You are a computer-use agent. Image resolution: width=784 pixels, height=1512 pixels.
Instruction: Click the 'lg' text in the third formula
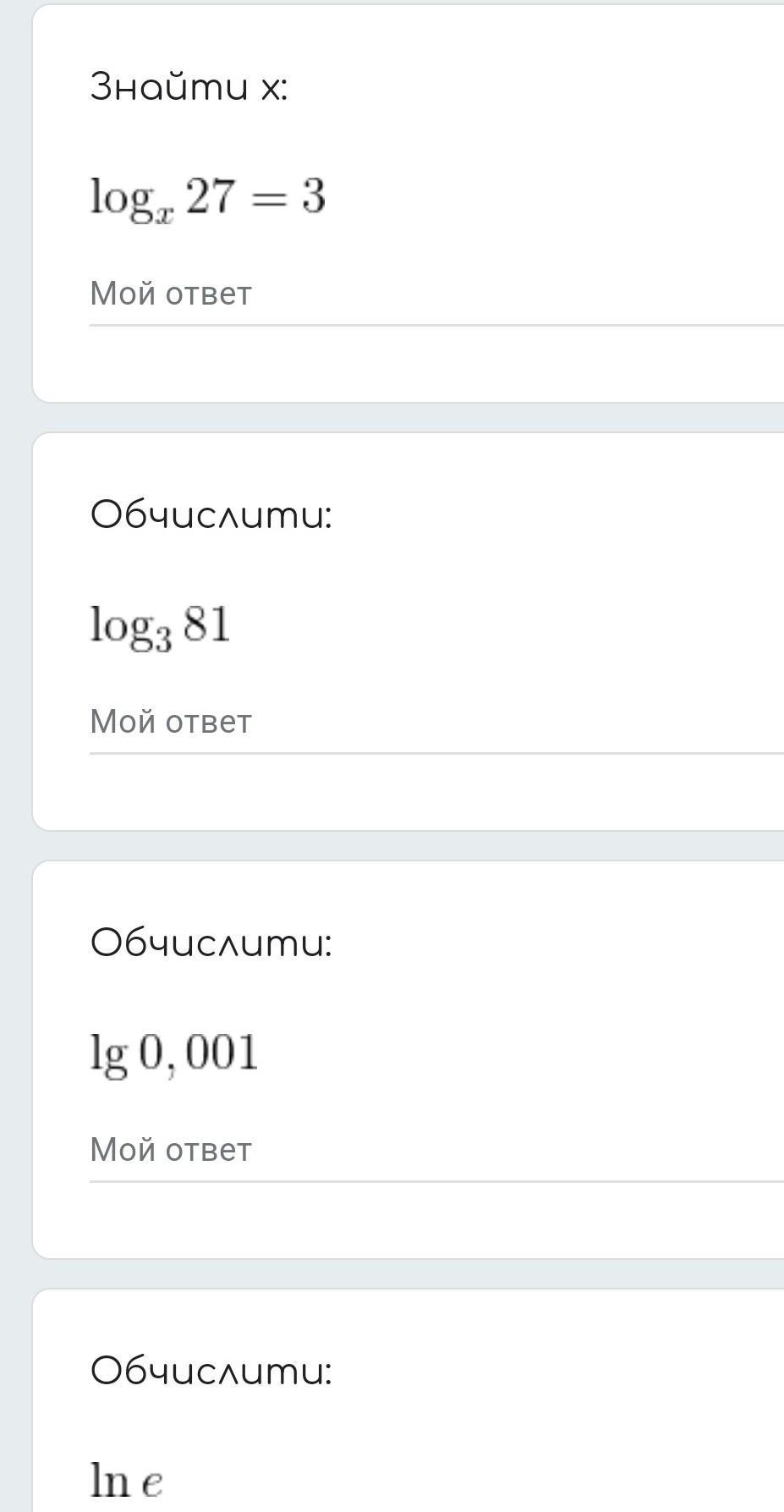click(109, 1056)
